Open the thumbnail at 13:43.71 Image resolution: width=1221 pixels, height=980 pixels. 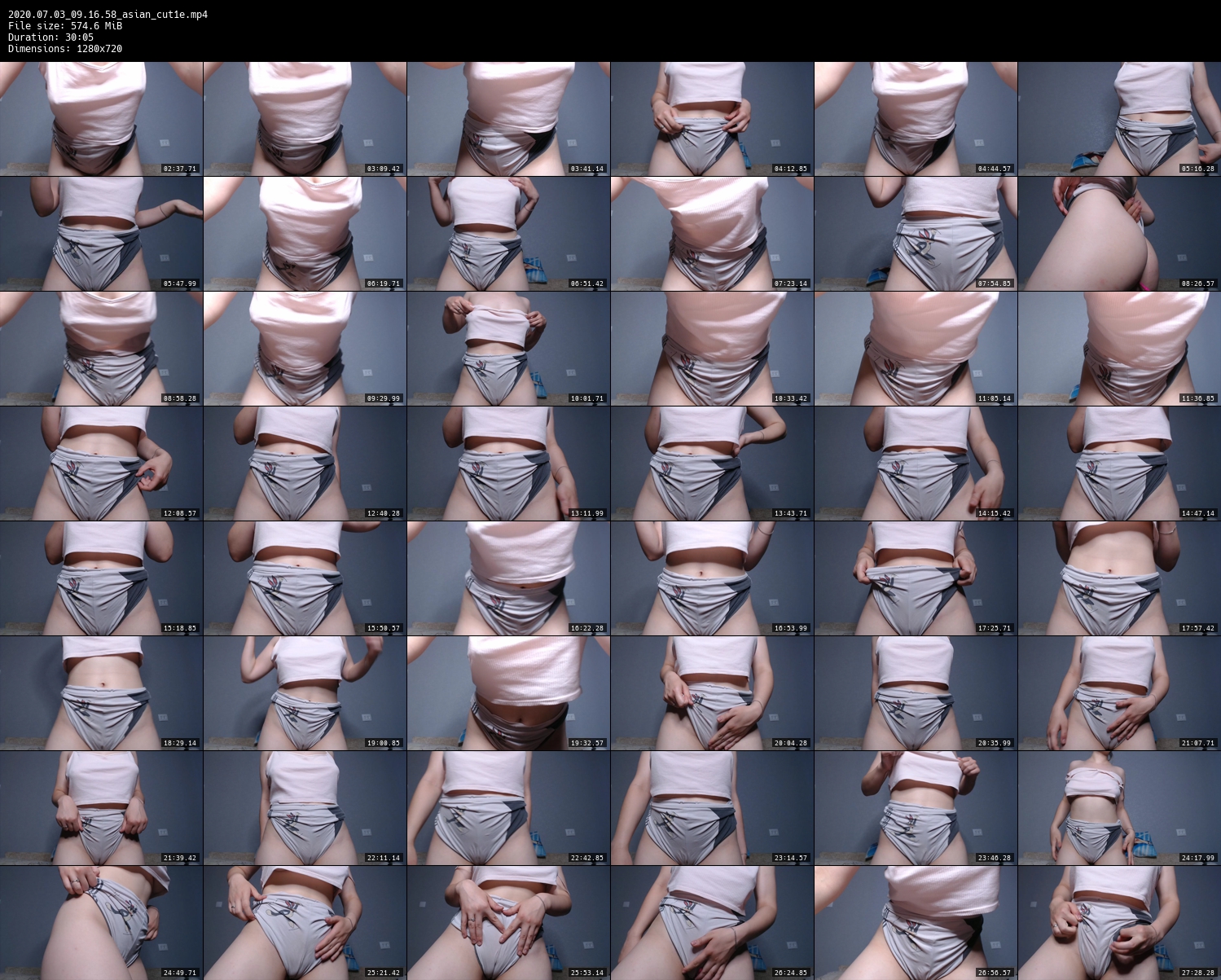712,464
